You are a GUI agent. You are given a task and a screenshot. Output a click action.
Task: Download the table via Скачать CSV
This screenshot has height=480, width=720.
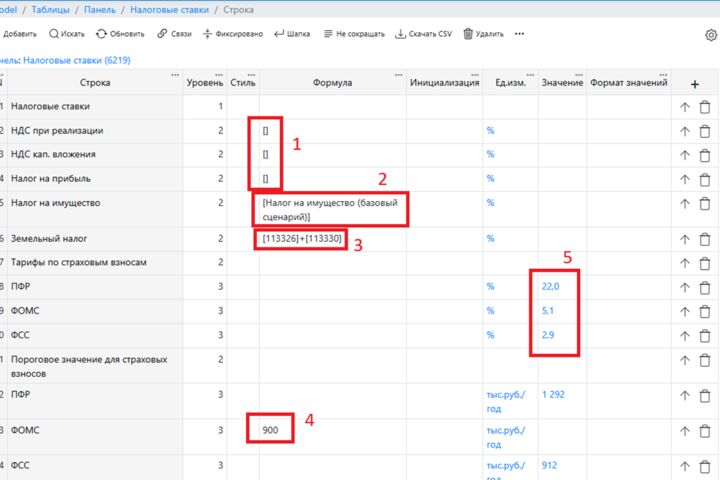pos(423,34)
